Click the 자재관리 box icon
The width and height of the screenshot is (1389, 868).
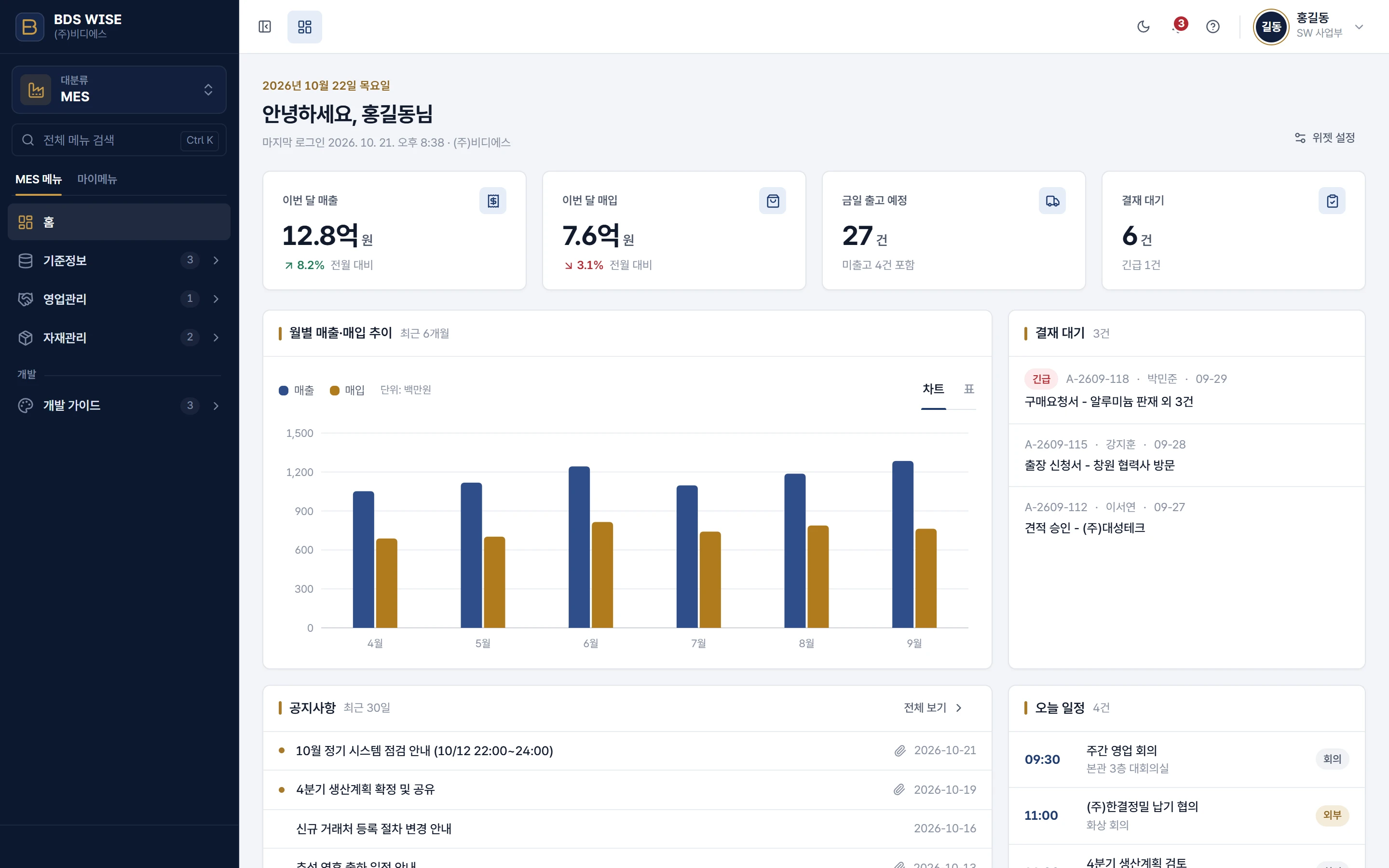tap(25, 338)
